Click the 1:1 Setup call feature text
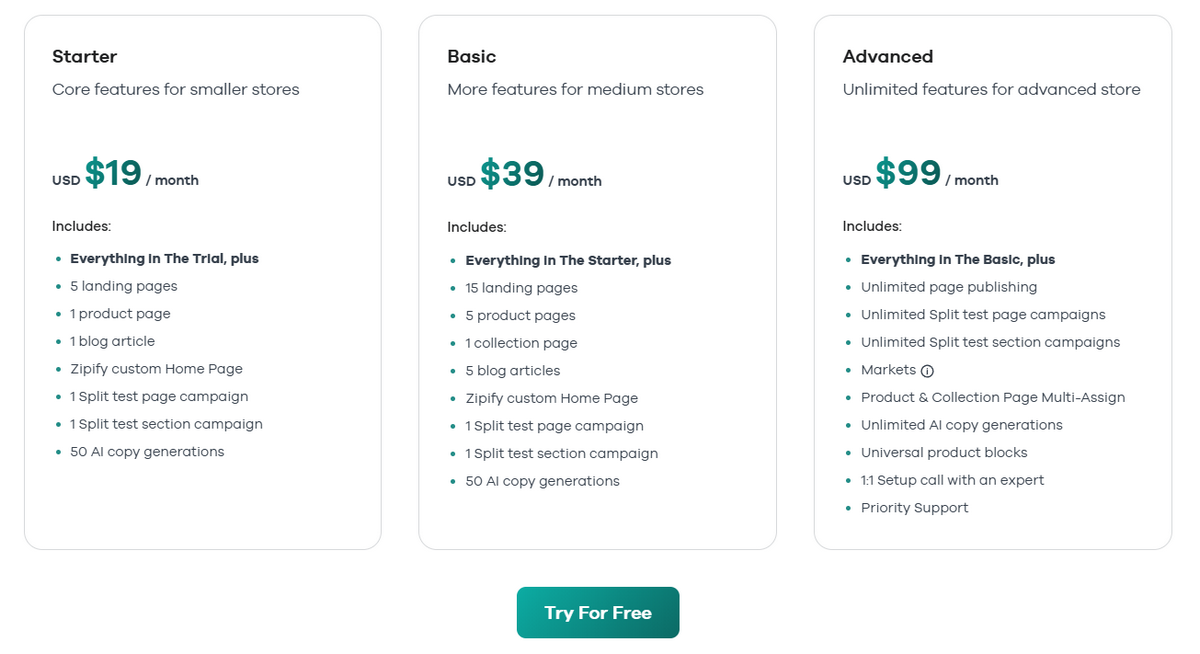Viewport: 1200px width, 654px height. tap(953, 480)
